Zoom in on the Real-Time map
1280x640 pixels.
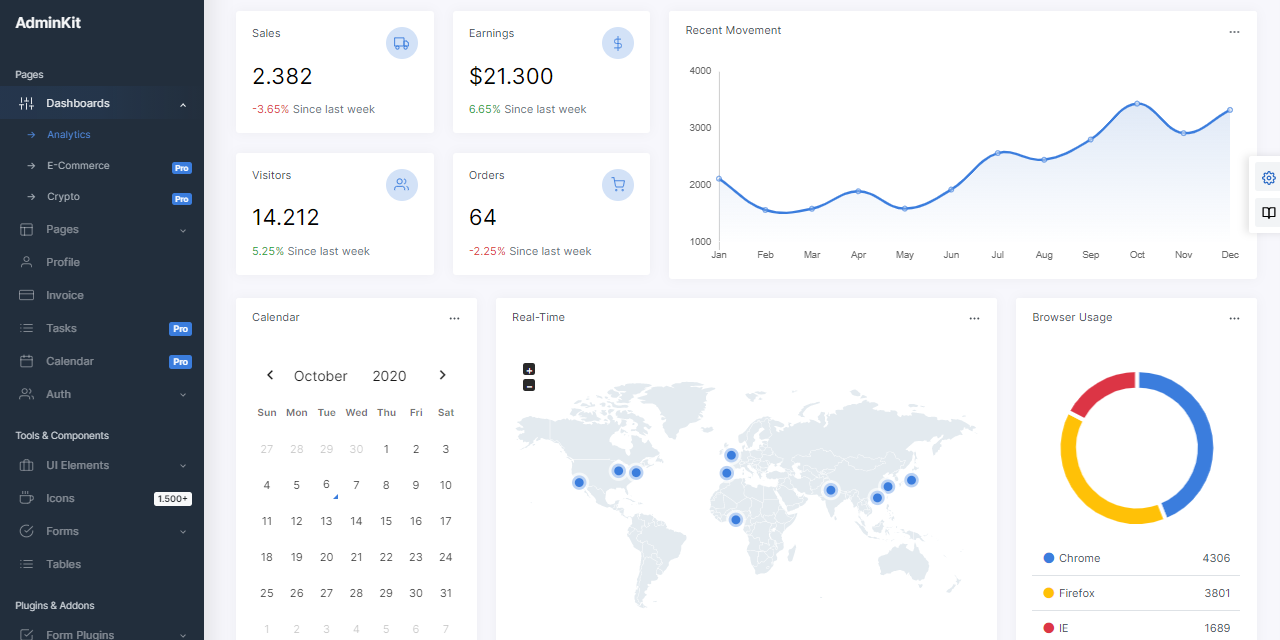tap(529, 369)
